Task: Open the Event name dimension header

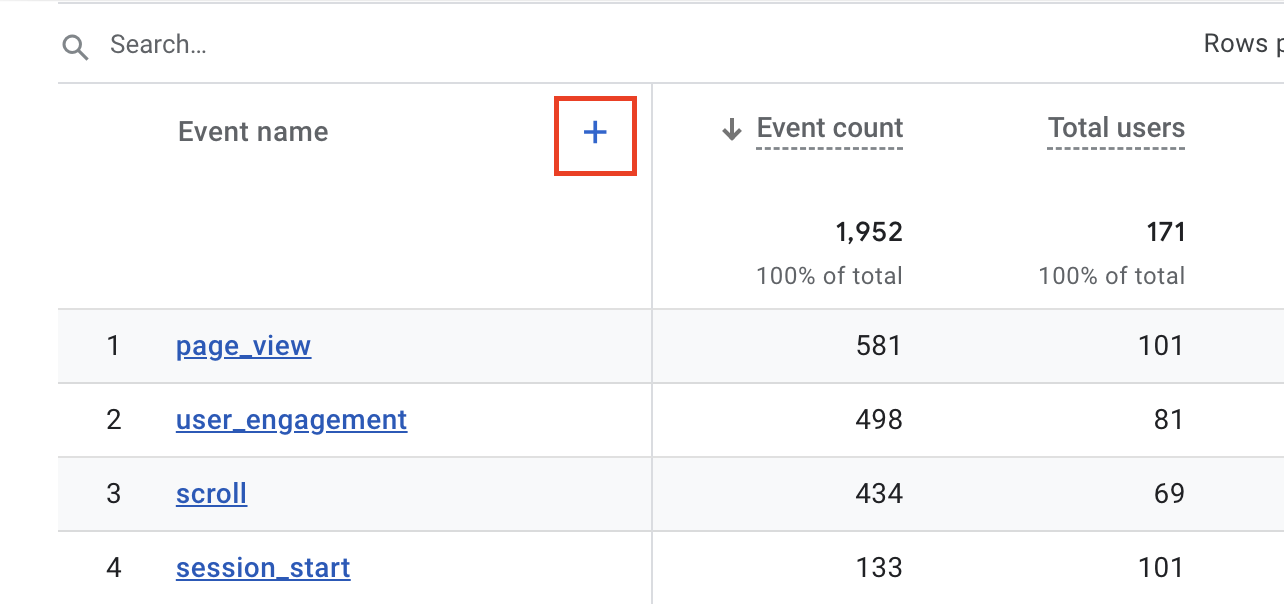Action: click(253, 132)
